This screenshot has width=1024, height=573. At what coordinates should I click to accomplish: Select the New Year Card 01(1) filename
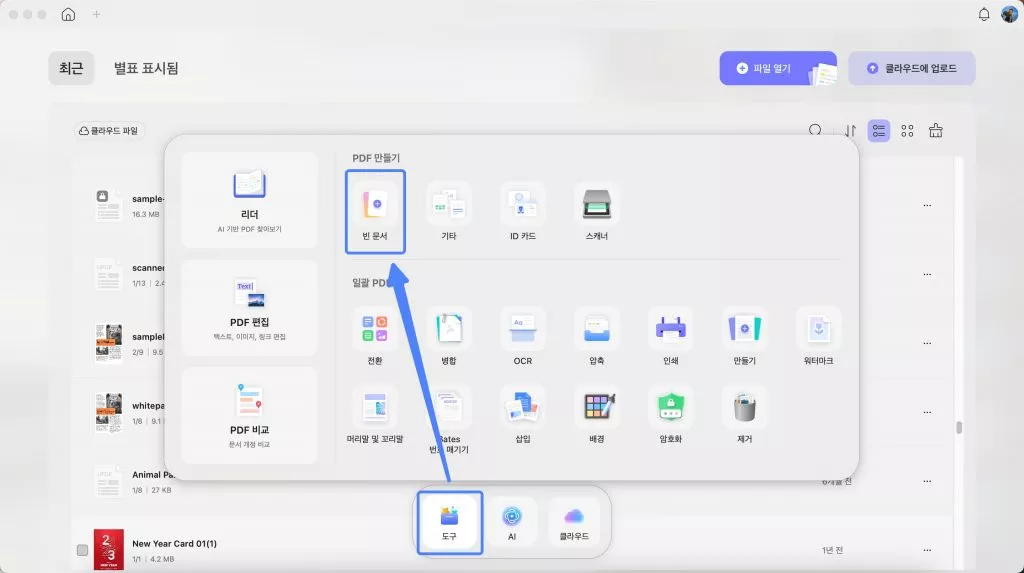pos(174,544)
